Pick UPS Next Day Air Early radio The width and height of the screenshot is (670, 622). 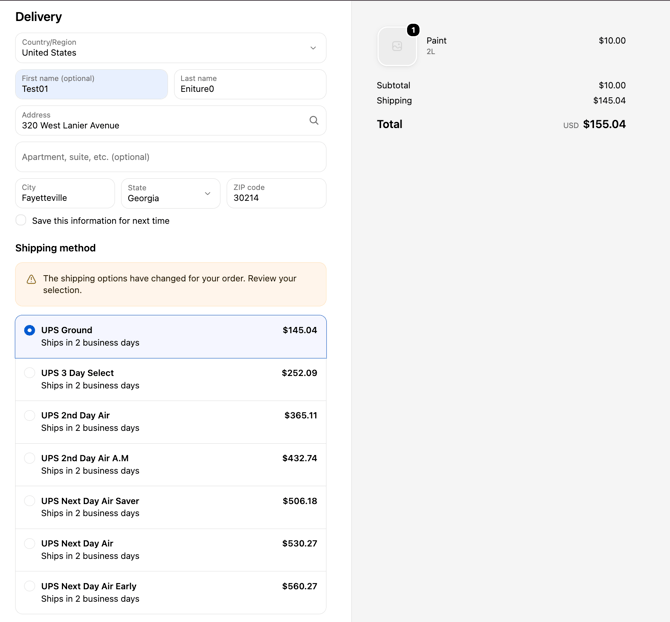click(x=29, y=586)
